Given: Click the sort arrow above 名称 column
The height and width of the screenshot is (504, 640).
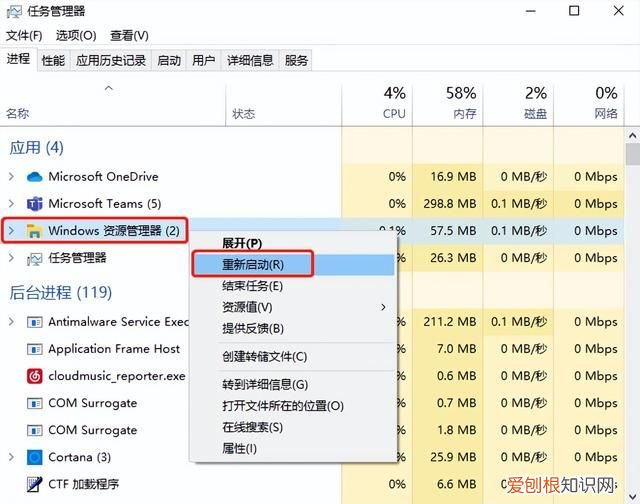Looking at the screenshot, I should (109, 88).
